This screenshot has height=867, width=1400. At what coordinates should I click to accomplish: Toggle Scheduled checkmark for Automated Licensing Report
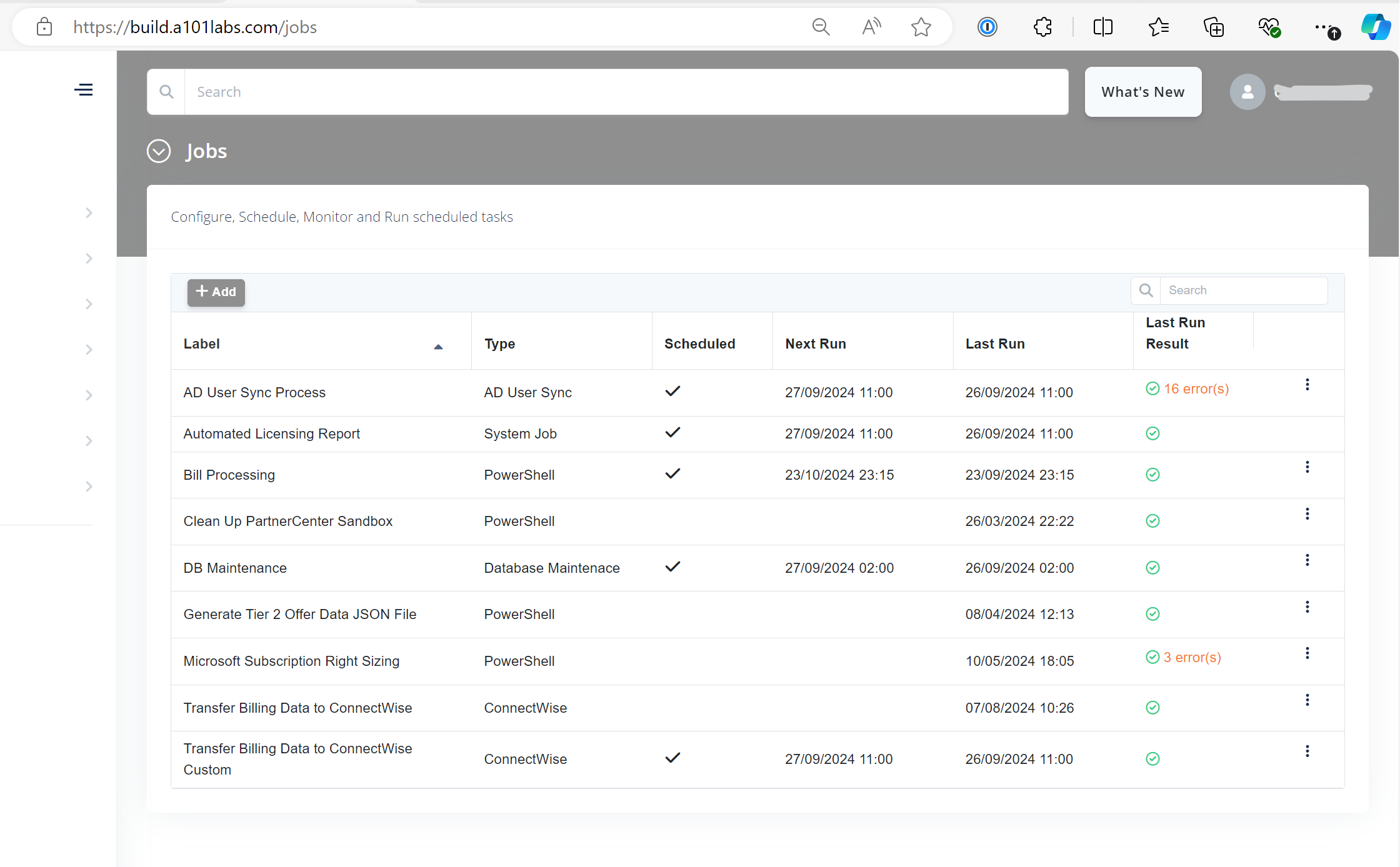672,432
